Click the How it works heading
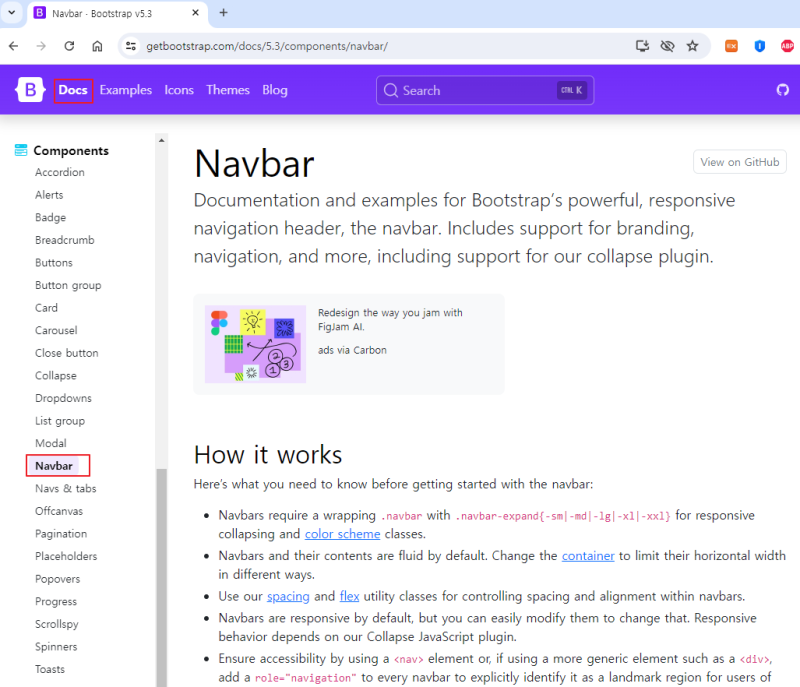Screen dimensions: 800x687 click(x=268, y=454)
